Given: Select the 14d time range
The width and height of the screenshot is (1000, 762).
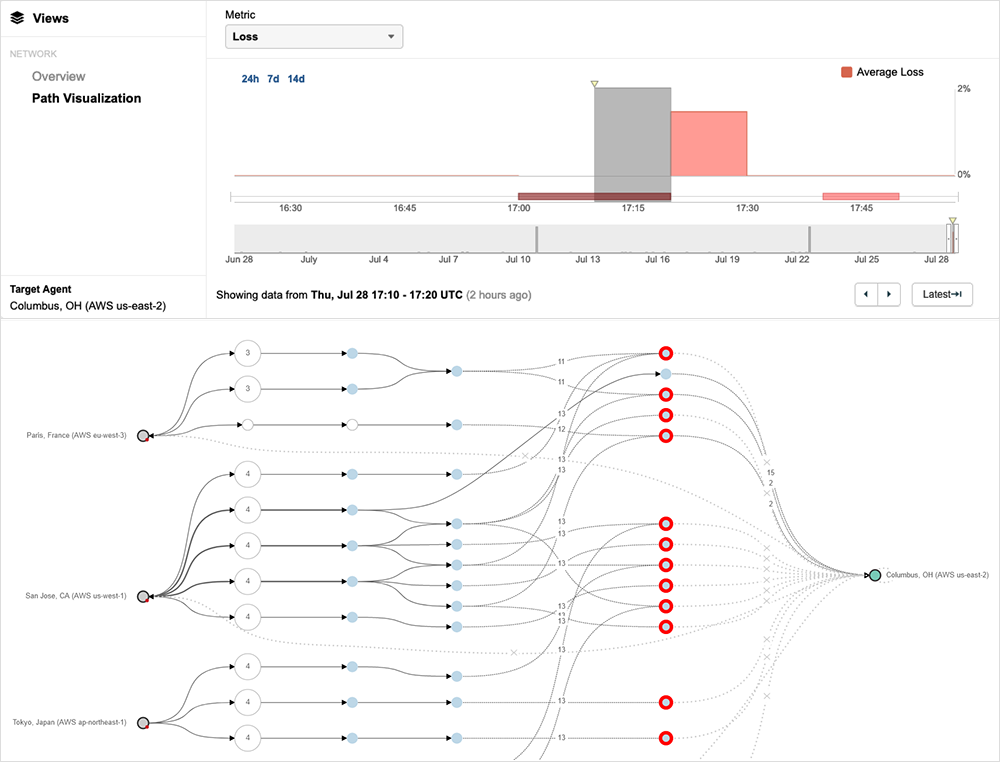Looking at the screenshot, I should [x=296, y=79].
